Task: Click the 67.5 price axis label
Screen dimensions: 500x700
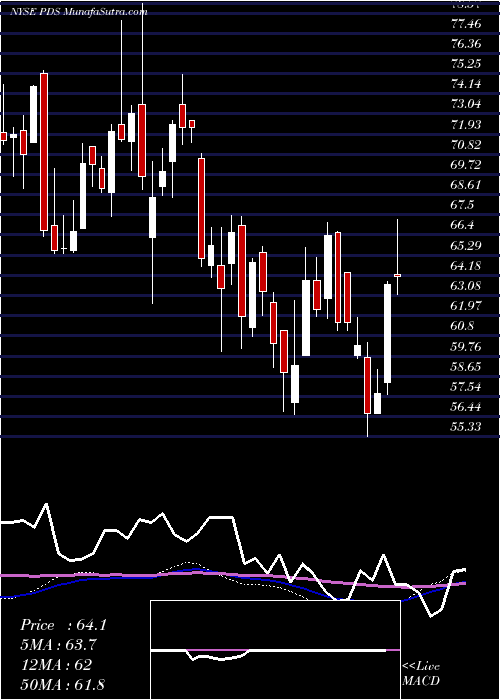Action: (x=462, y=205)
